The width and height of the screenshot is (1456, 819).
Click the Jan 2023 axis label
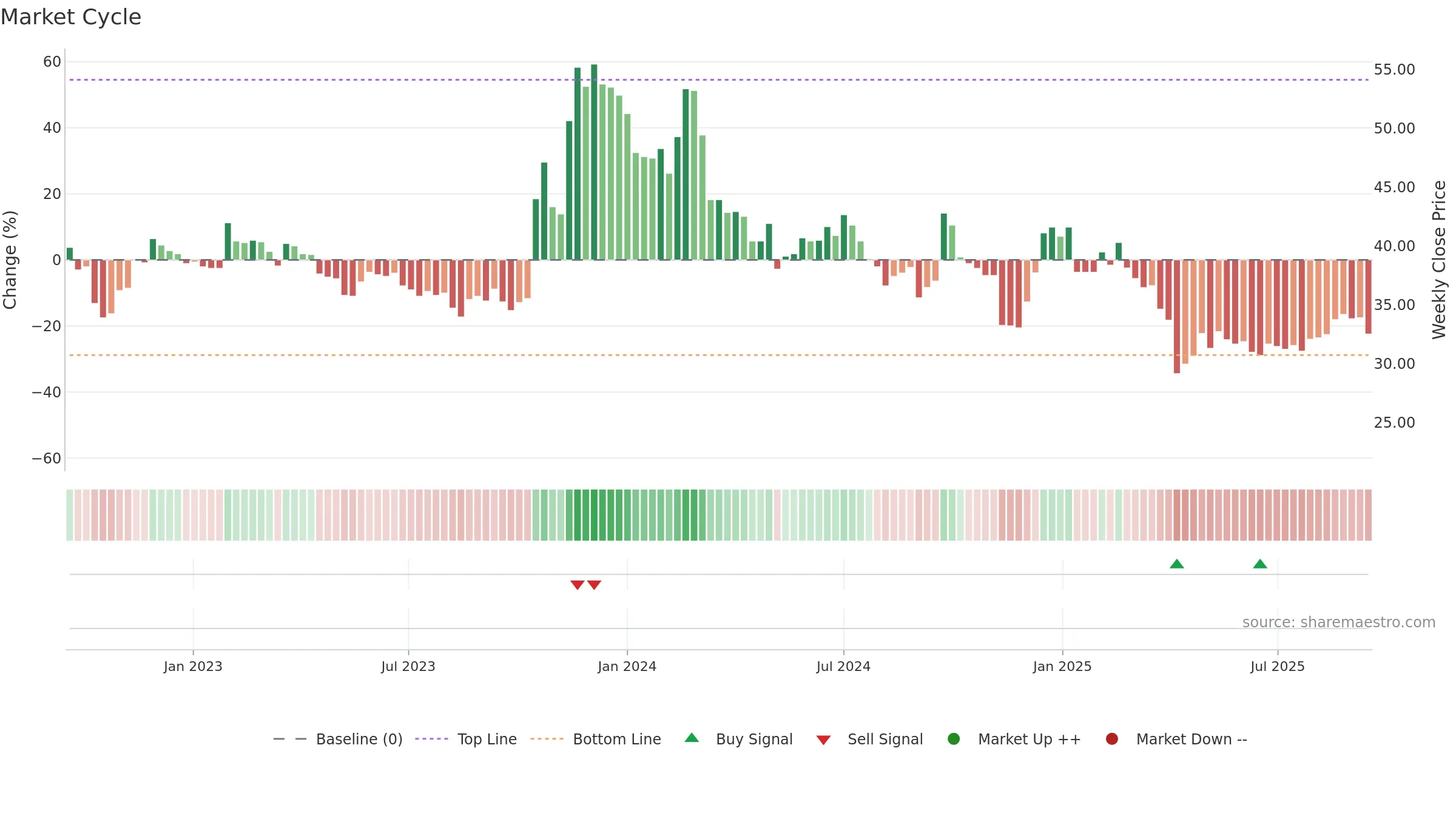point(193,666)
